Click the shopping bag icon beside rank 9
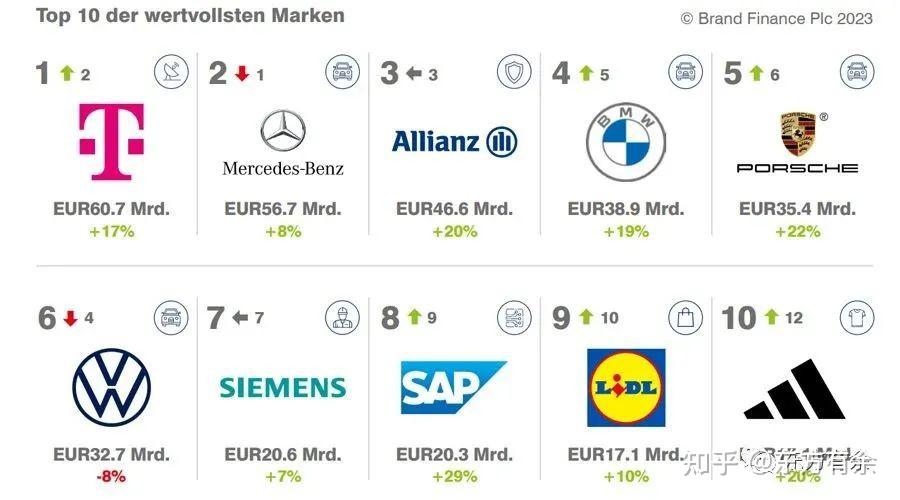This screenshot has height=500, width=900. coord(685,319)
